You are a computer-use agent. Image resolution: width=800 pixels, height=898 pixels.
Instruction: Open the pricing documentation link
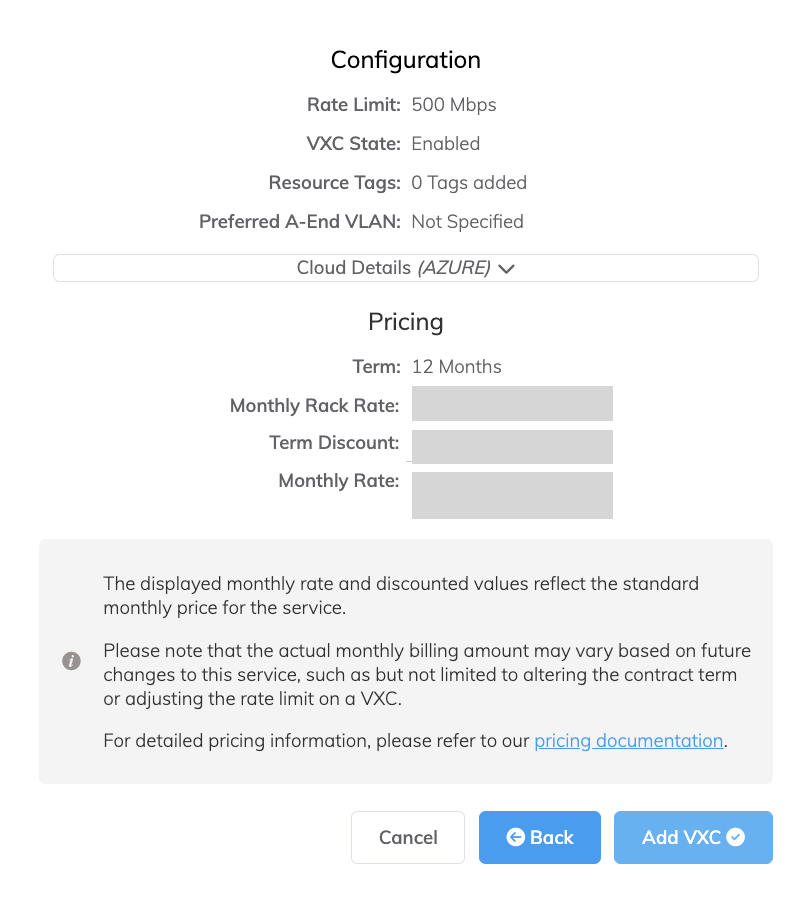point(628,741)
